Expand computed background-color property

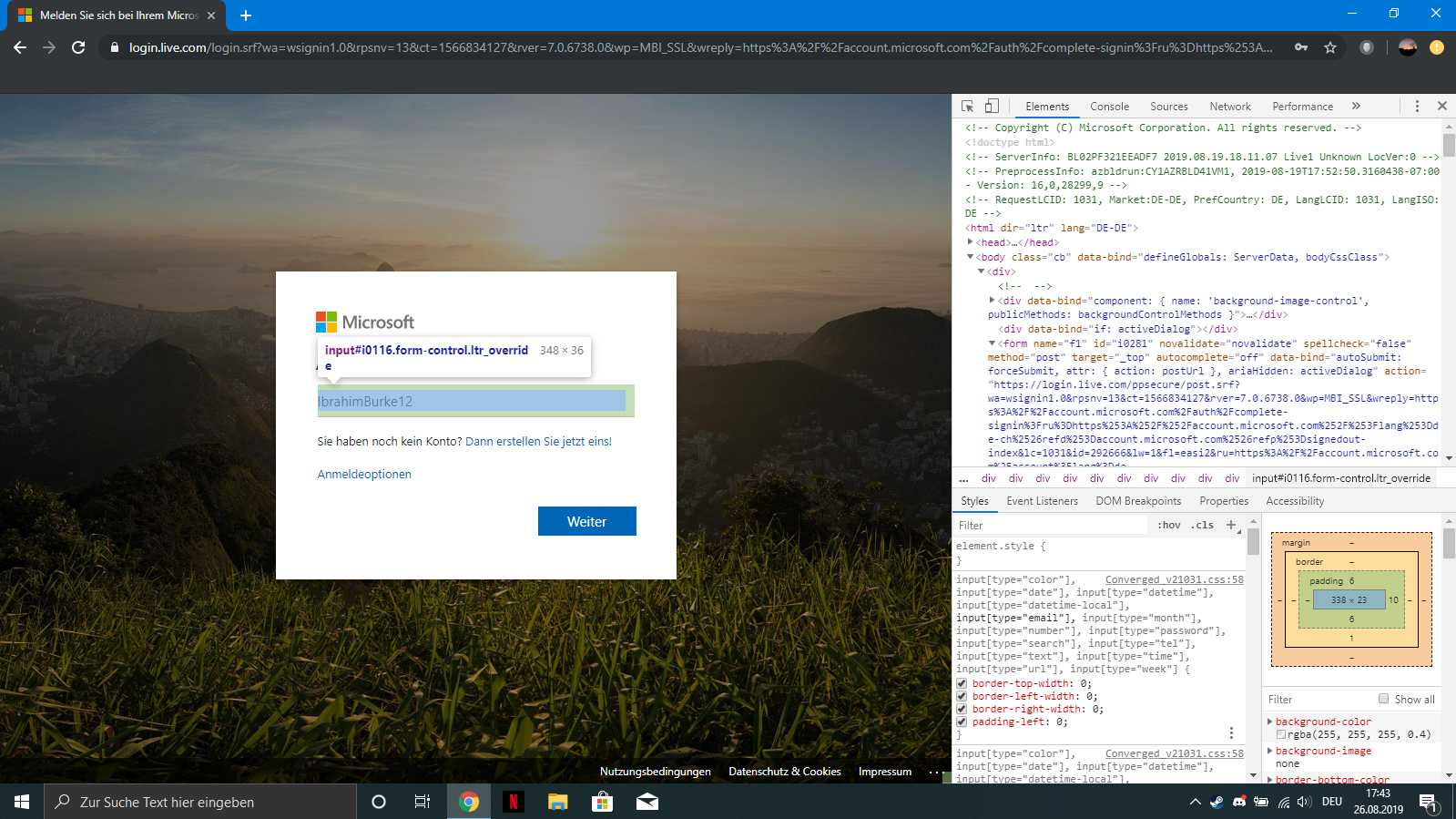click(x=1271, y=722)
